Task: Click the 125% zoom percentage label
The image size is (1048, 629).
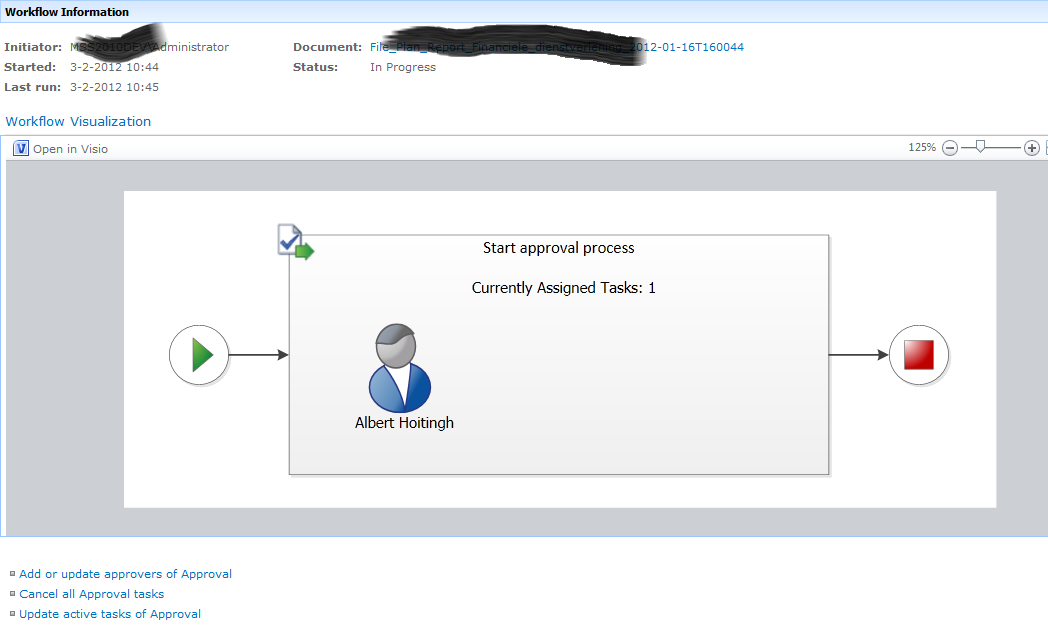Action: click(x=921, y=148)
